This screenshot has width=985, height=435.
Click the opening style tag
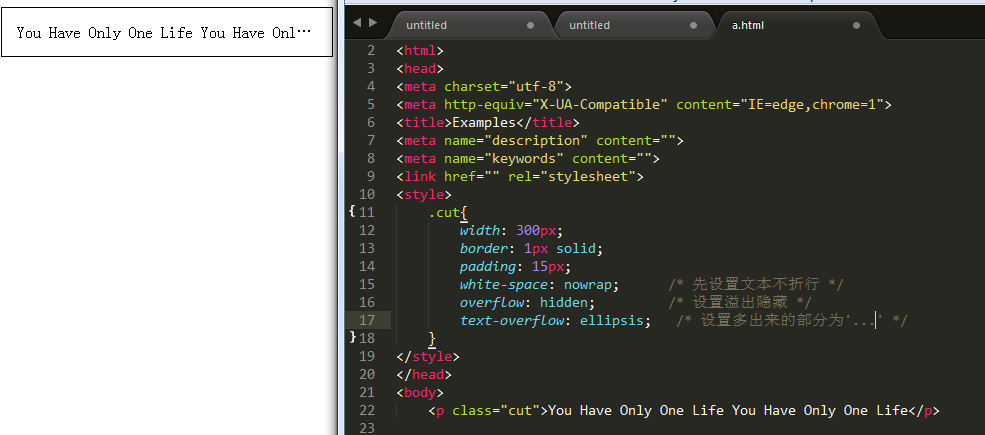424,195
